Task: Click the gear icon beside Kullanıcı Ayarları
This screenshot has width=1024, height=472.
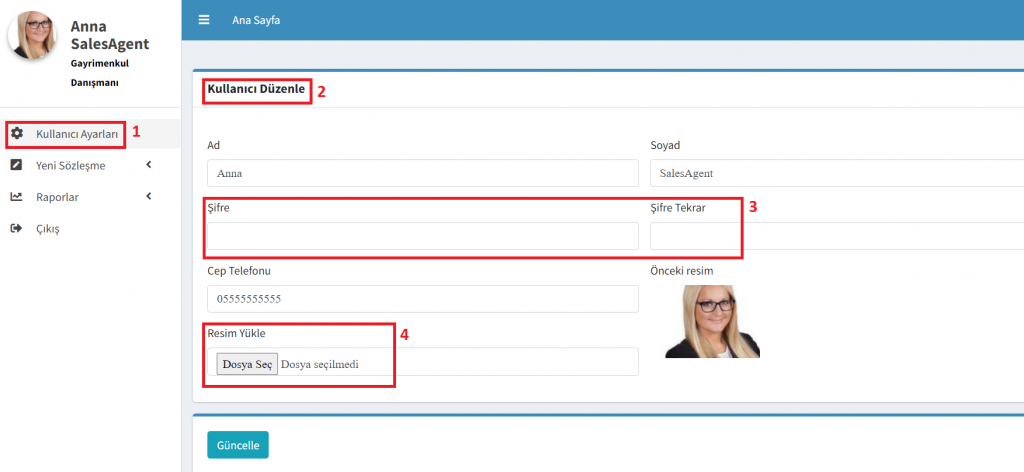Action: pos(17,133)
